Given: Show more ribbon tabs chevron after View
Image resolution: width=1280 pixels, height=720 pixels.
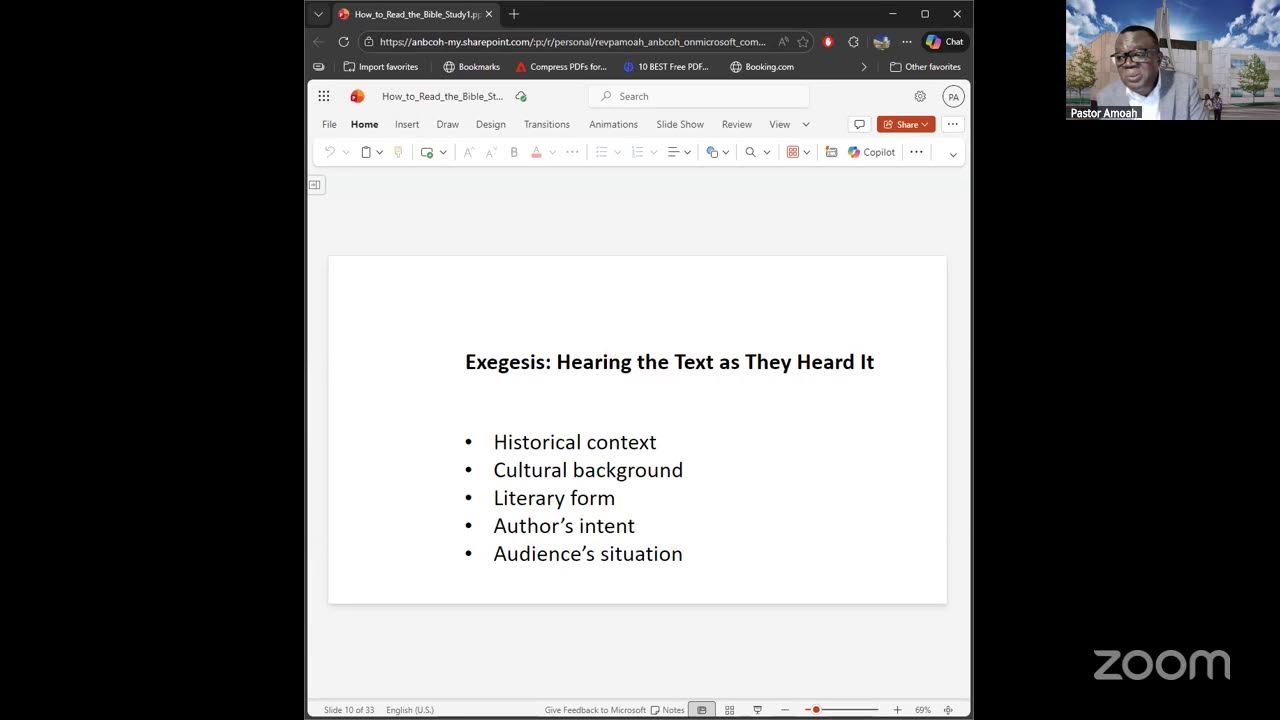Looking at the screenshot, I should [x=806, y=125].
